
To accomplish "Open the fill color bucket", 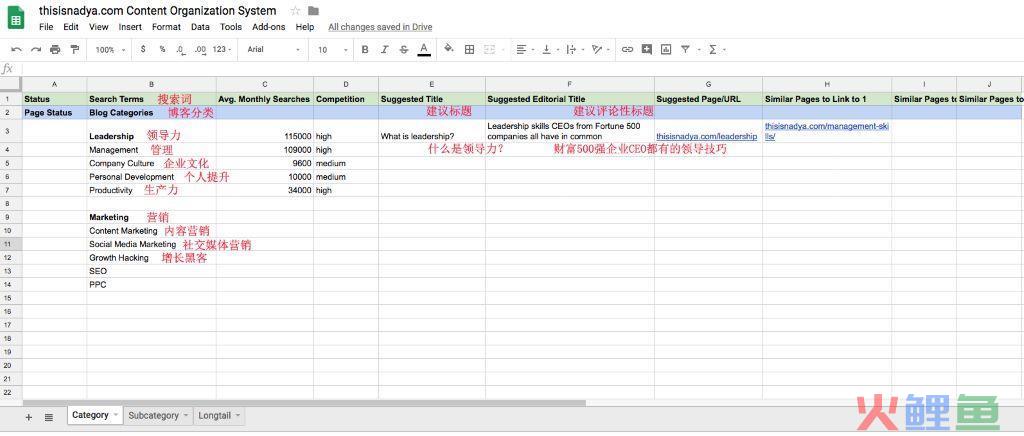I will tap(449, 49).
